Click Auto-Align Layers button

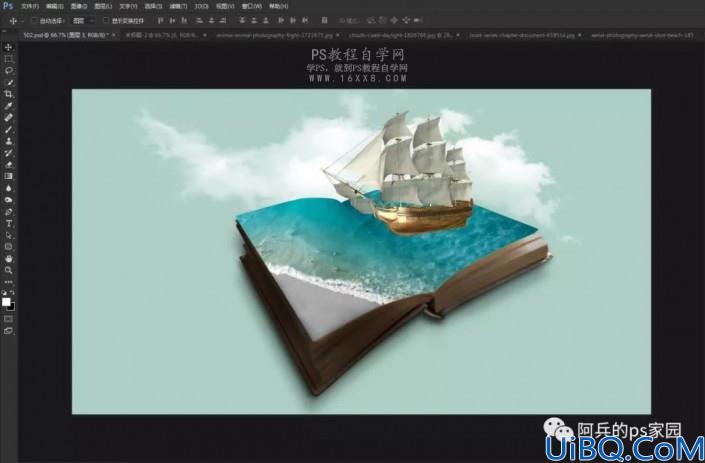click(x=324, y=21)
